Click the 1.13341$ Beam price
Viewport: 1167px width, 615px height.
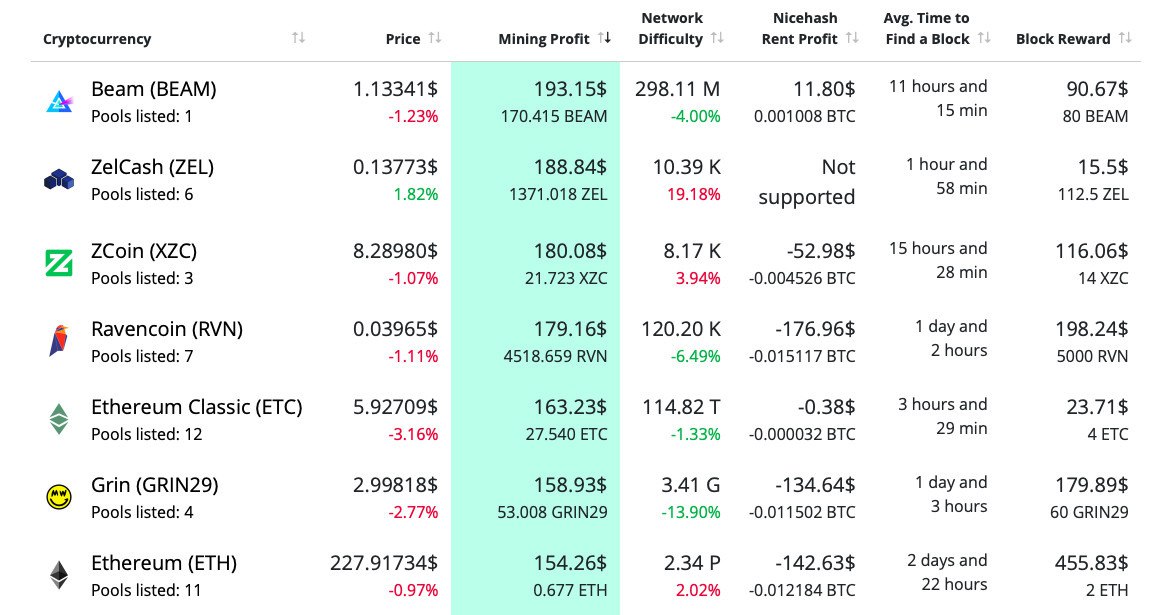395,89
